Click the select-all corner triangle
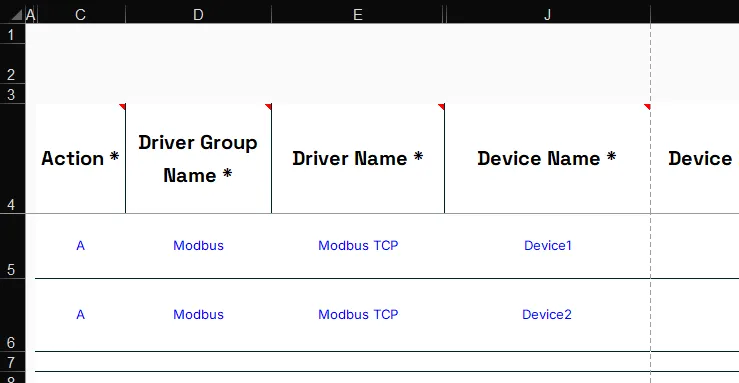The width and height of the screenshot is (739, 383). (x=17, y=15)
